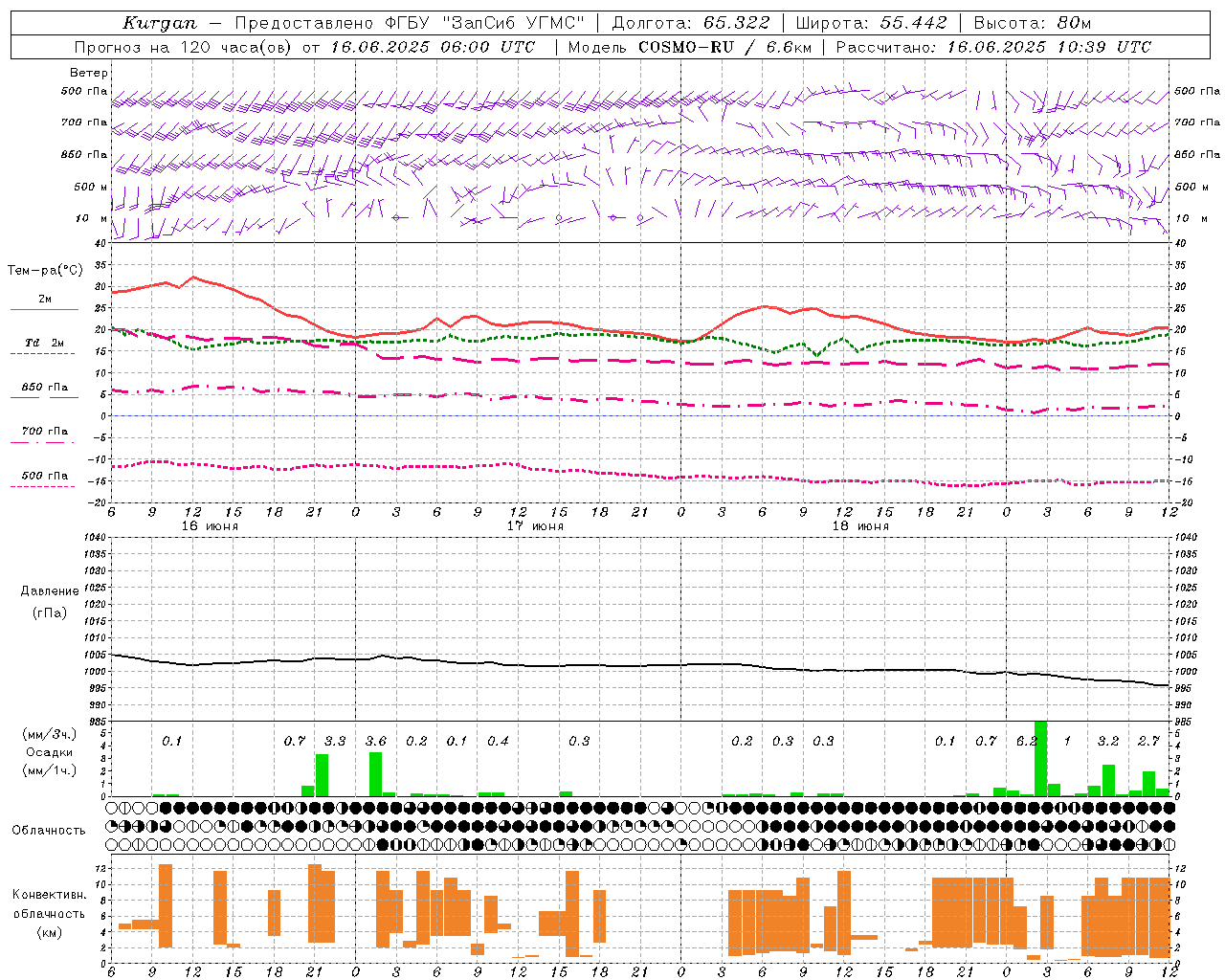Screen dimensions: 1225x980
Task: Click the station name "Kurgan" in header
Action: point(159,23)
